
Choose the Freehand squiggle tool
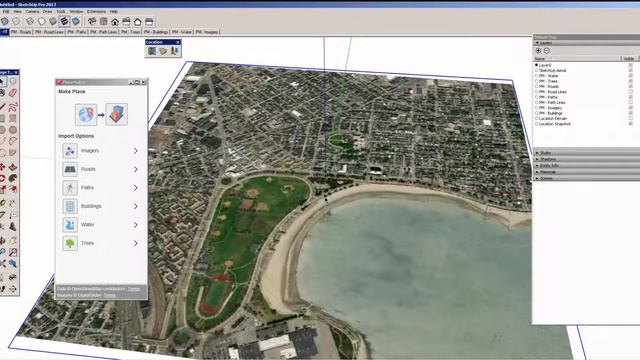[13, 107]
